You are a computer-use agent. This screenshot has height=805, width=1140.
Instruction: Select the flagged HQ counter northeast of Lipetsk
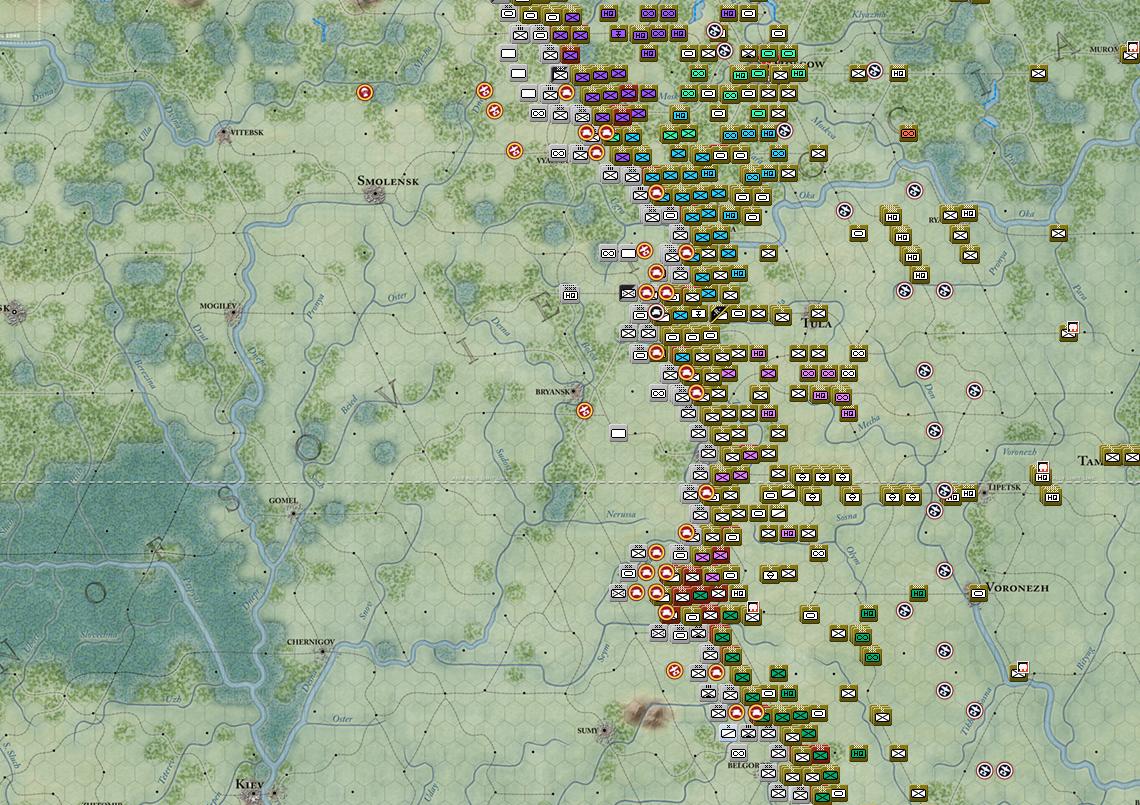click(x=1042, y=475)
